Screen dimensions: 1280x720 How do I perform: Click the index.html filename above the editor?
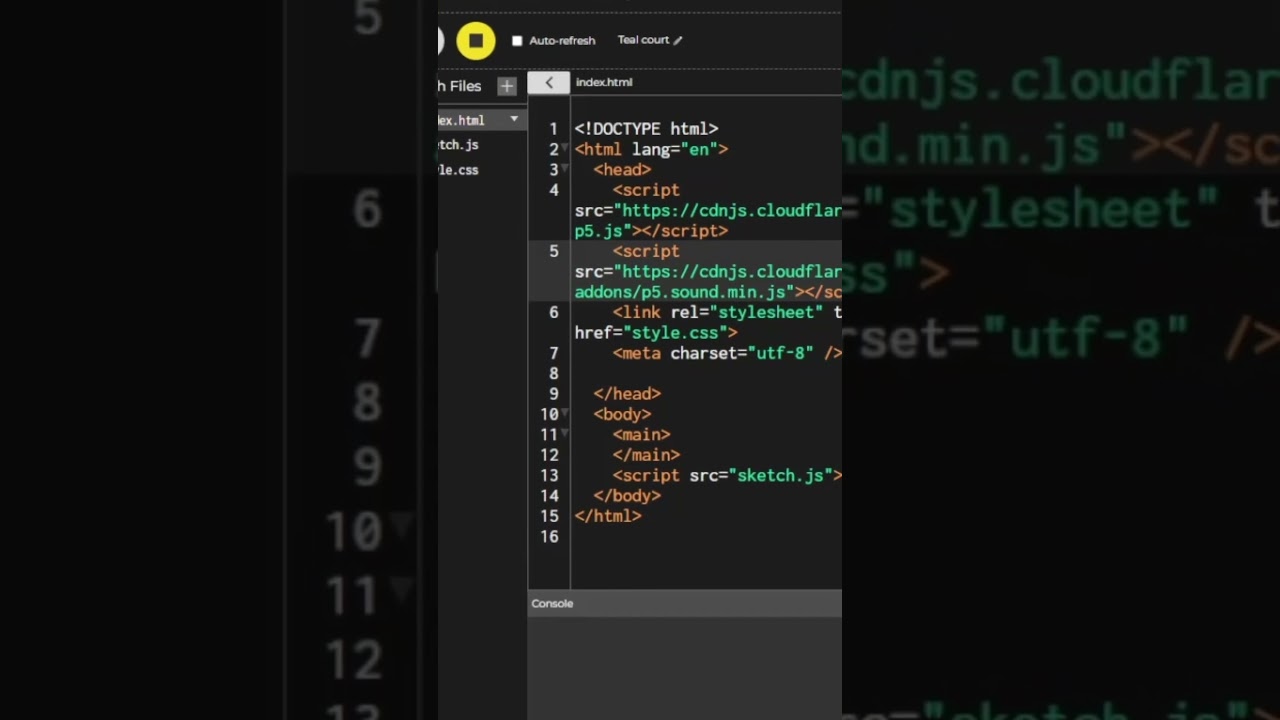click(604, 83)
